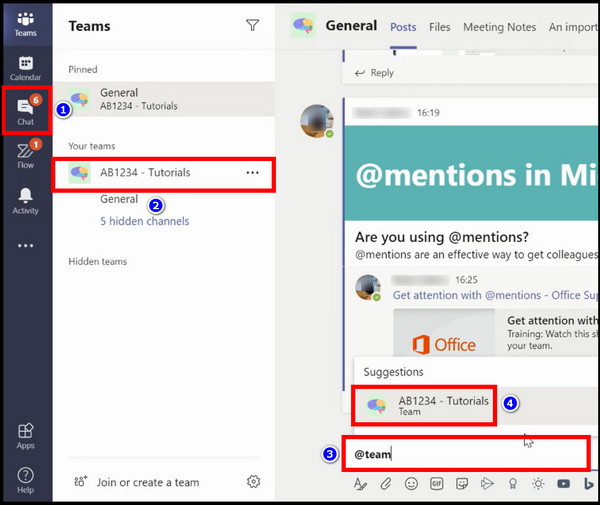Open manage teams gear icon
The width and height of the screenshot is (600, 505).
click(x=253, y=482)
